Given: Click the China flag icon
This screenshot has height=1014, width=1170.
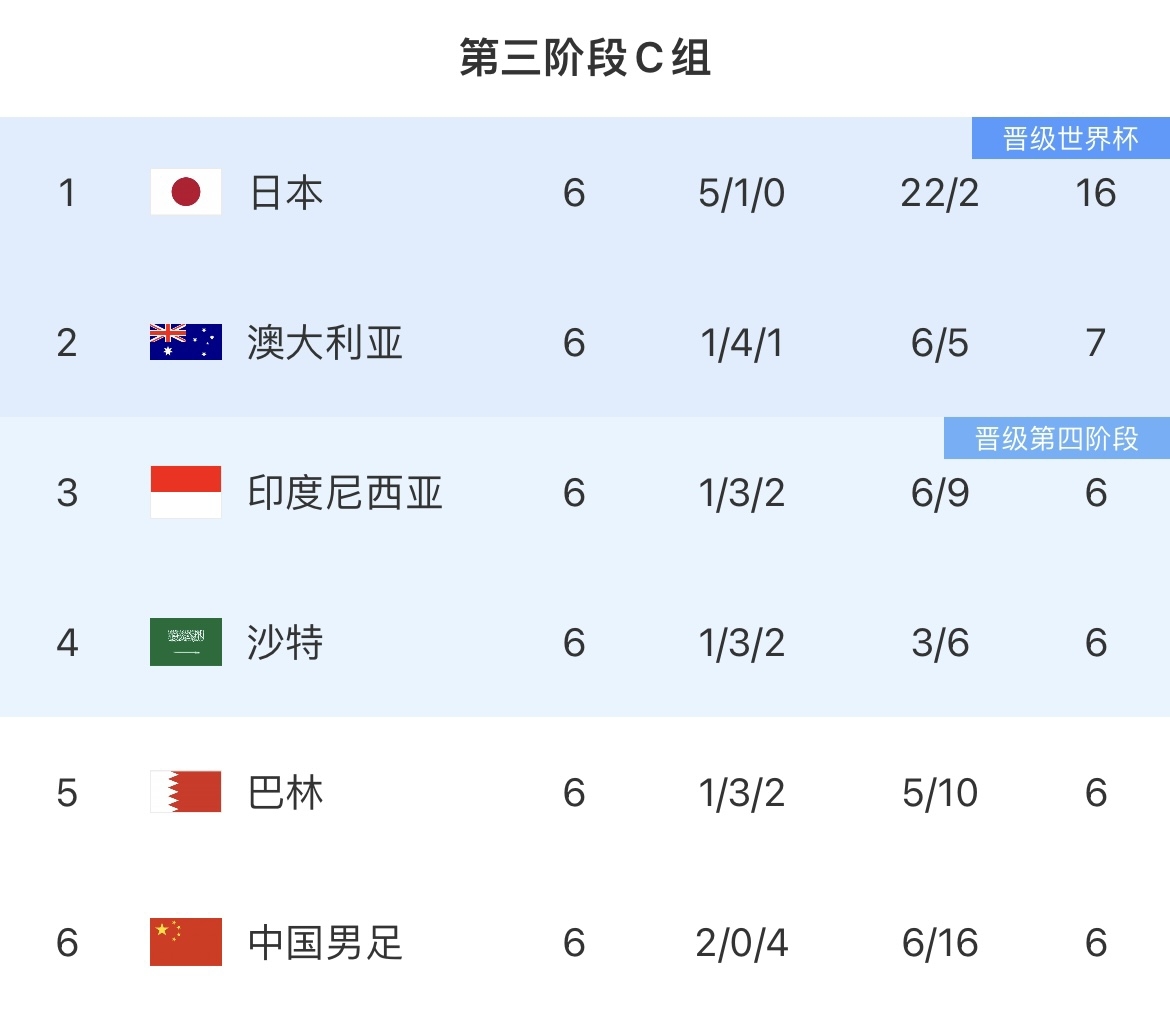Looking at the screenshot, I should tap(186, 942).
